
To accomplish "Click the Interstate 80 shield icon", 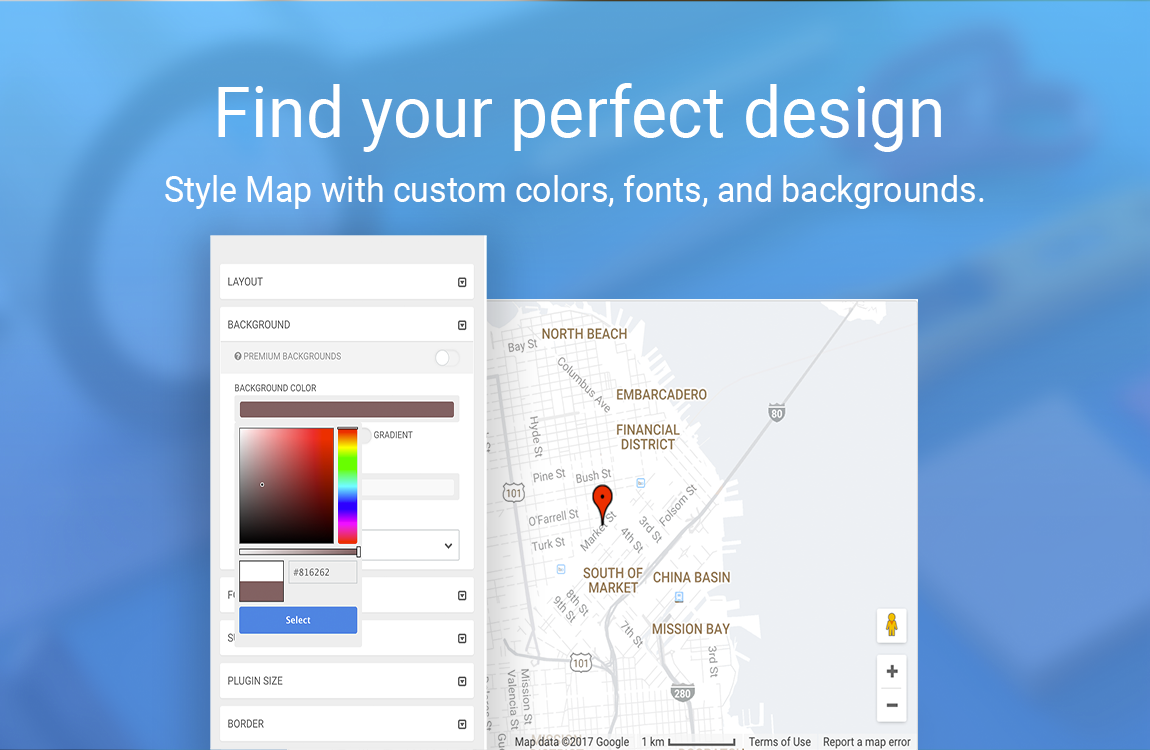I will [777, 413].
